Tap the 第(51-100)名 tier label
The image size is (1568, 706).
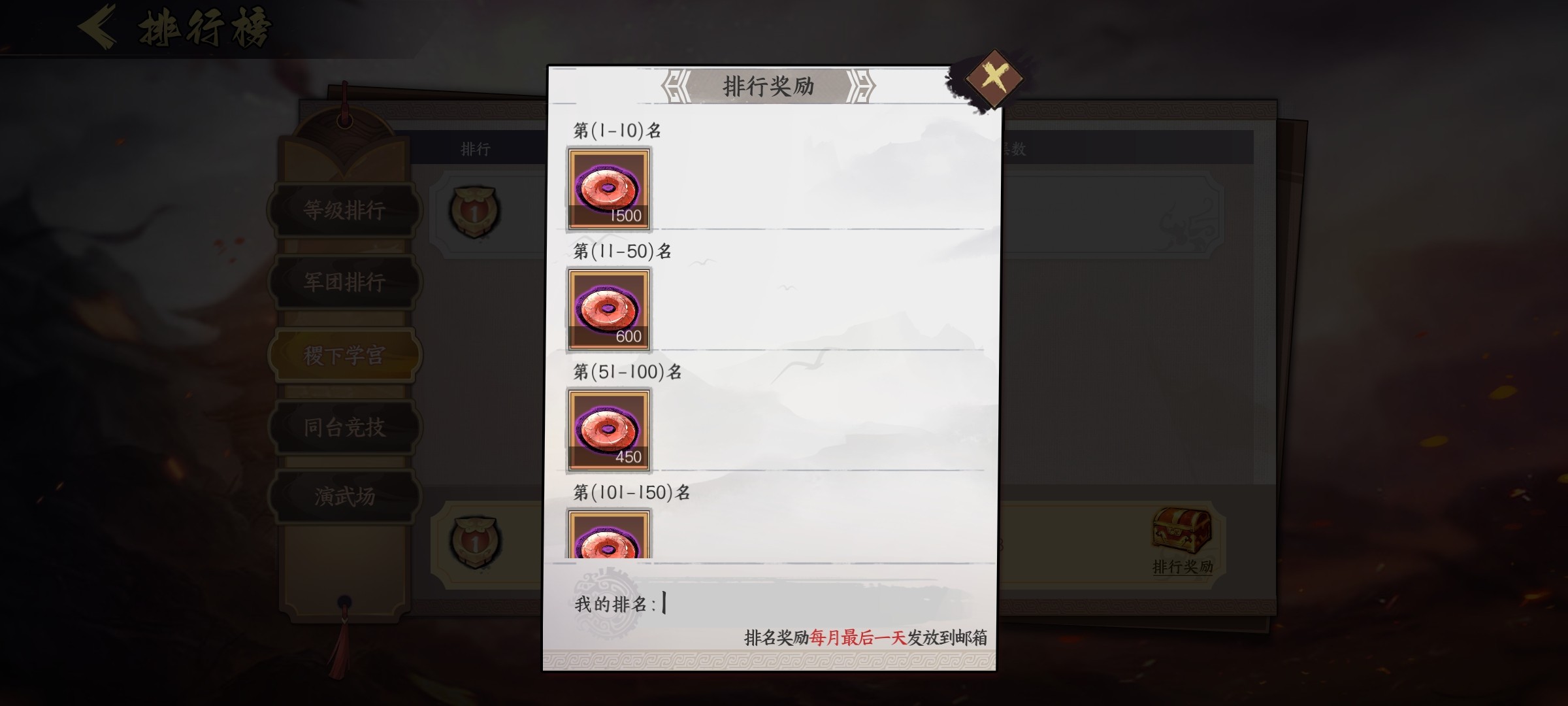(x=628, y=372)
